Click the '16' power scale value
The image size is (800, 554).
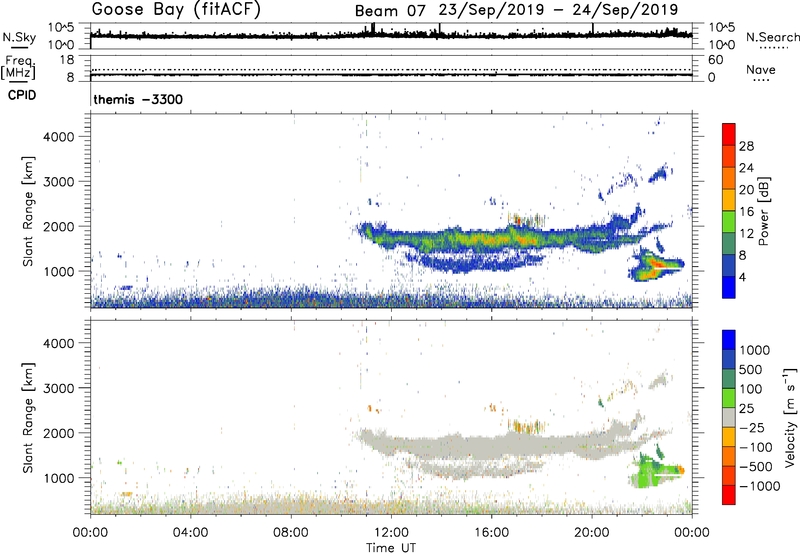point(746,212)
